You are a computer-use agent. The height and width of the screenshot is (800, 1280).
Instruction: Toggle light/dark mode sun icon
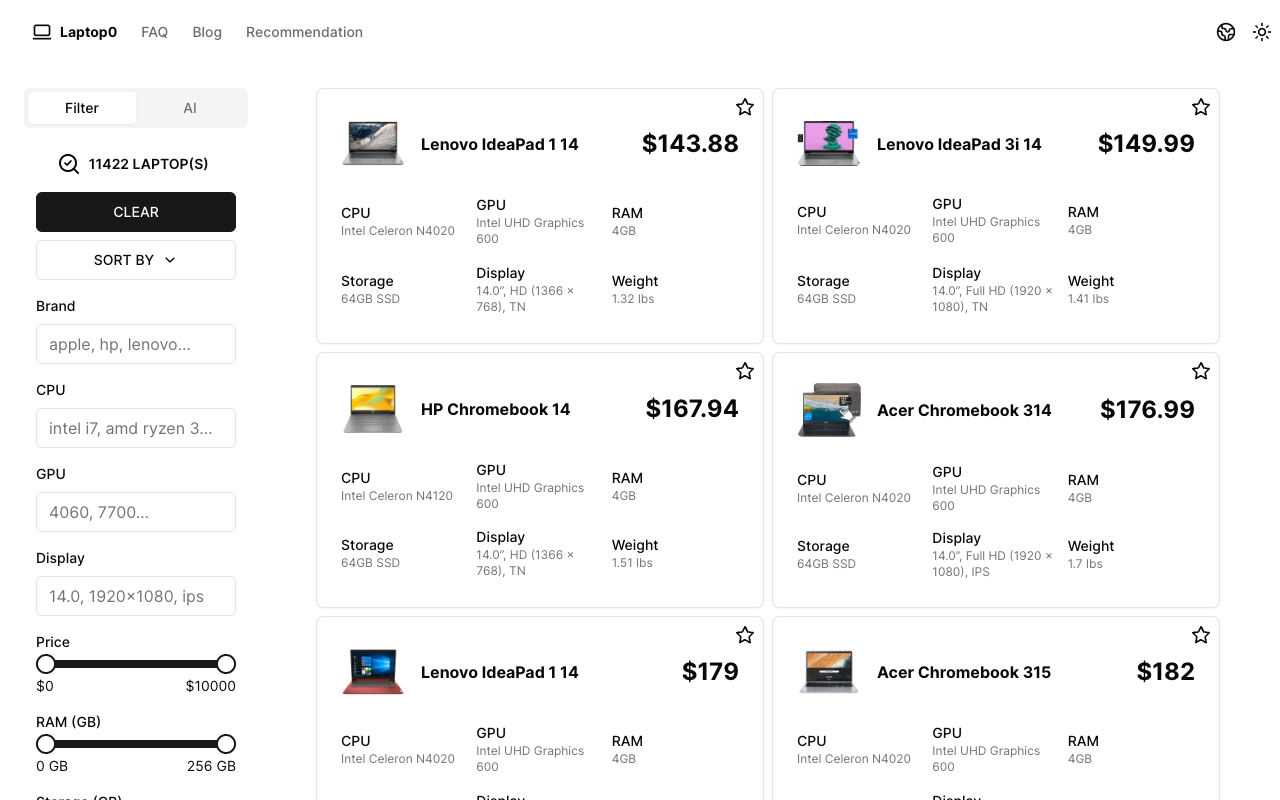pyautogui.click(x=1262, y=32)
